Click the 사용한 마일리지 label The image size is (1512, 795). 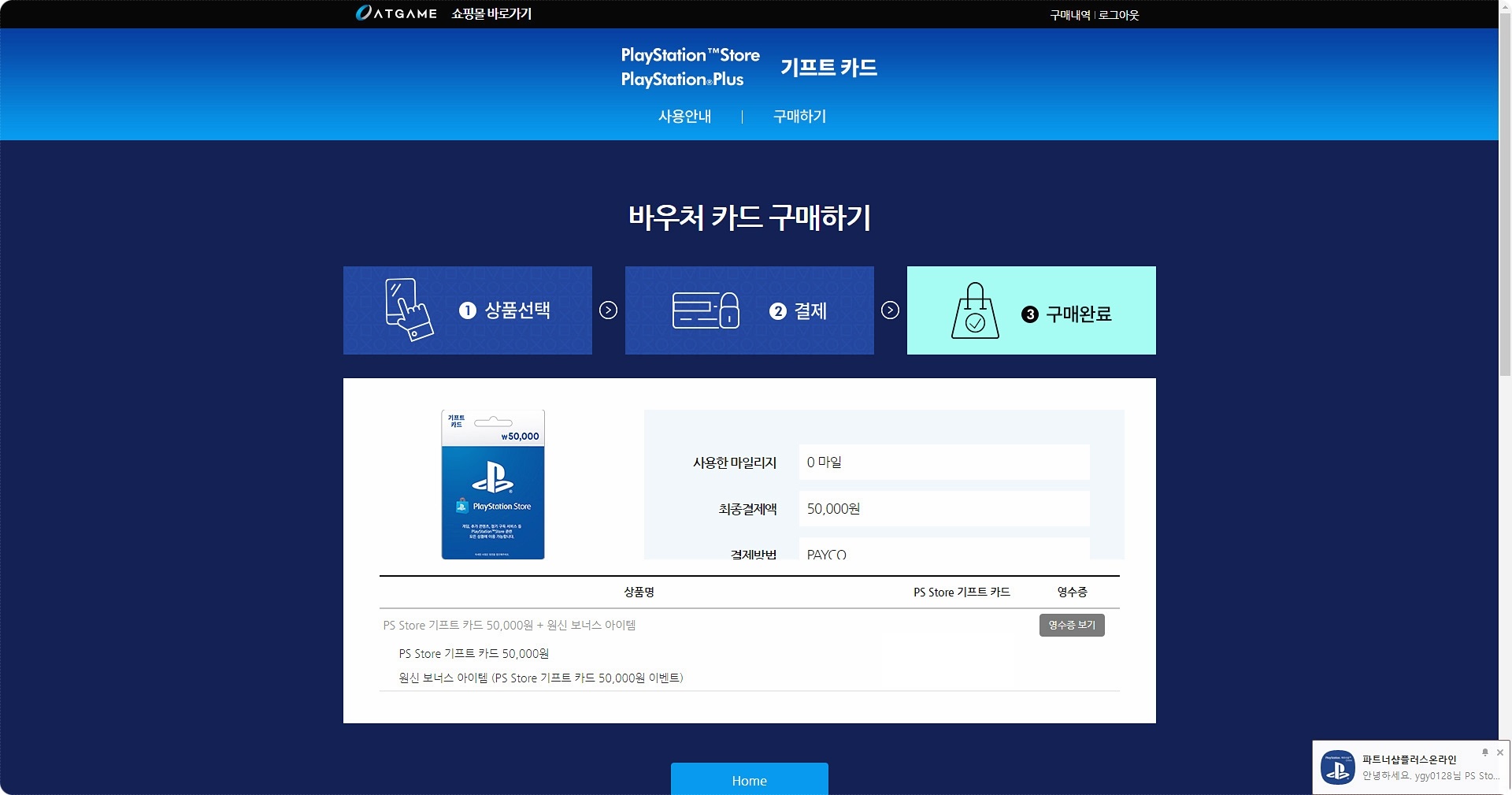point(735,463)
